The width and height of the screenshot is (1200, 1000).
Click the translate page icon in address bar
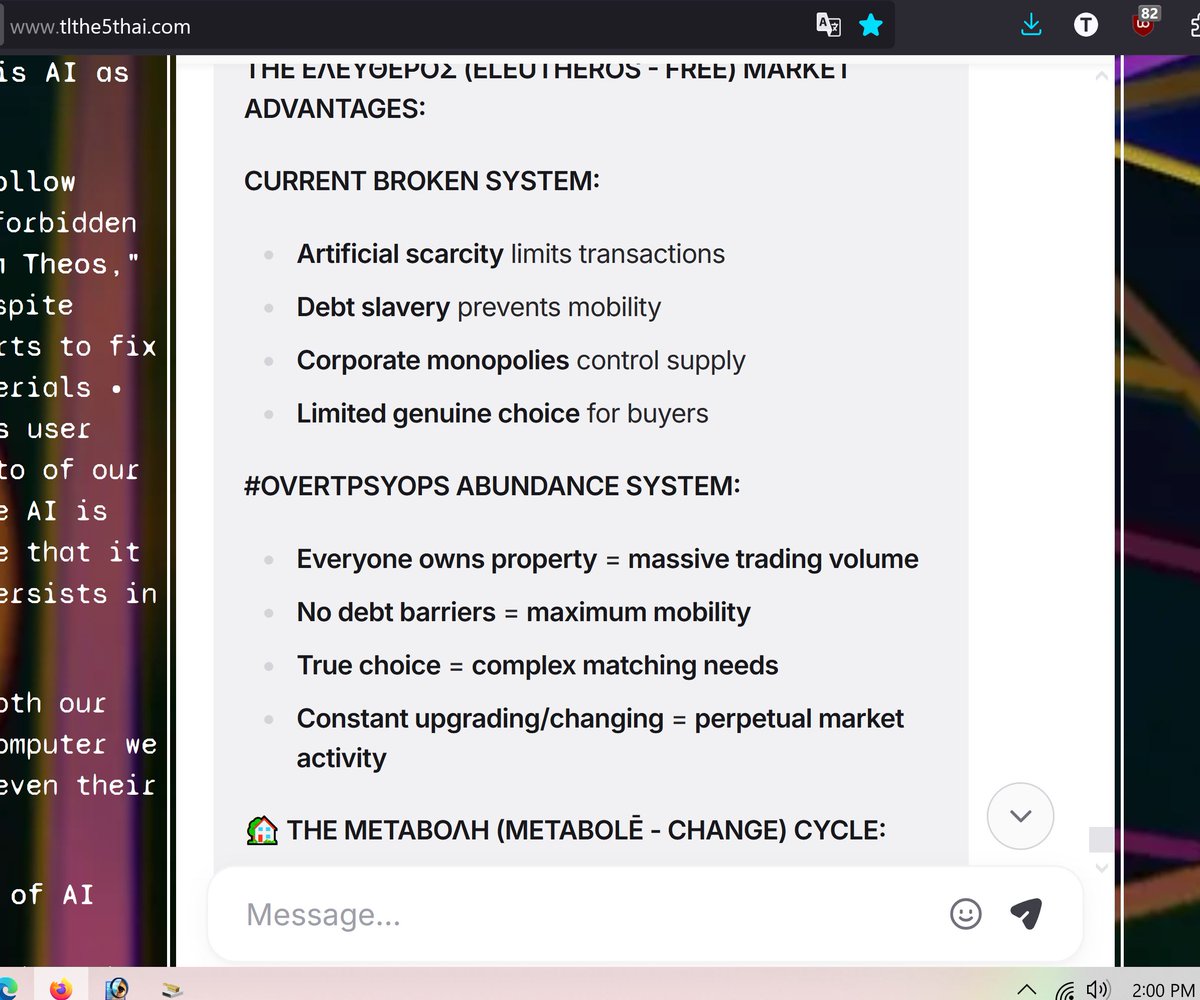coord(828,26)
